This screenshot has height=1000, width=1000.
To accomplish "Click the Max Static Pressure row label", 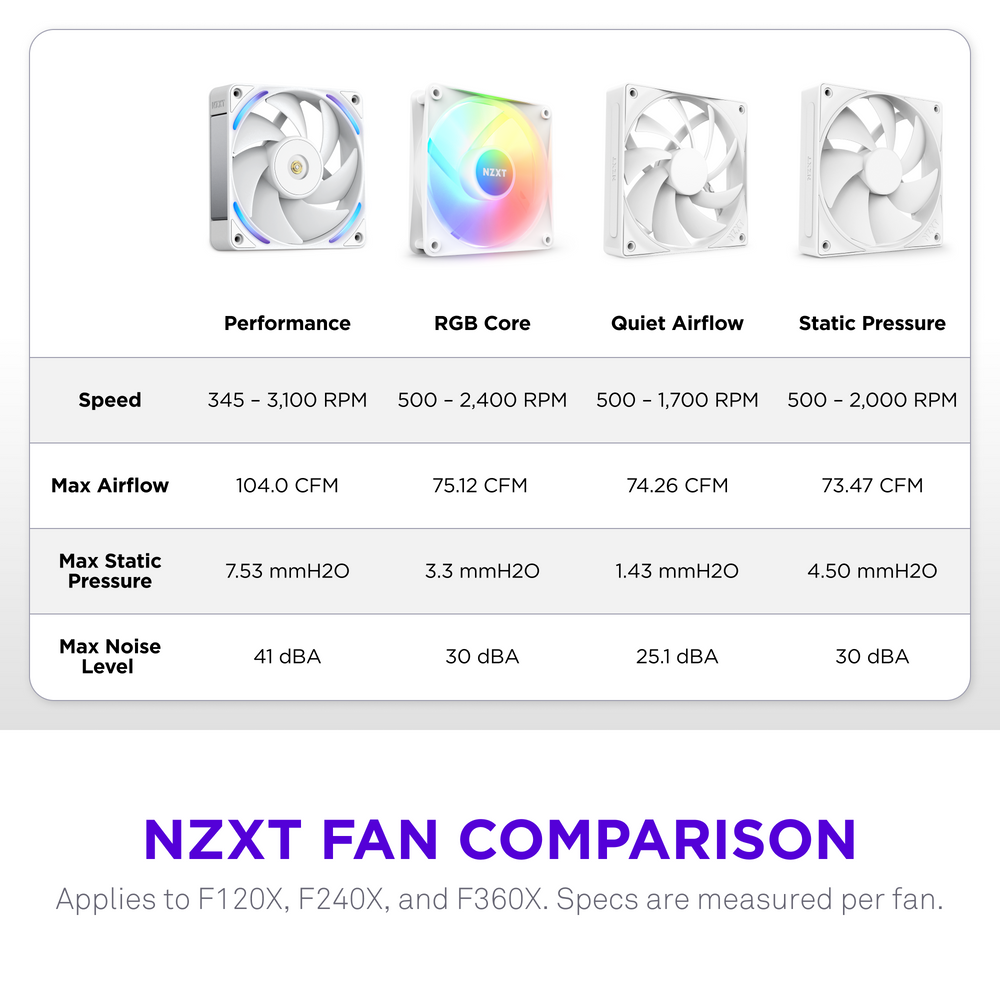I will click(x=110, y=571).
